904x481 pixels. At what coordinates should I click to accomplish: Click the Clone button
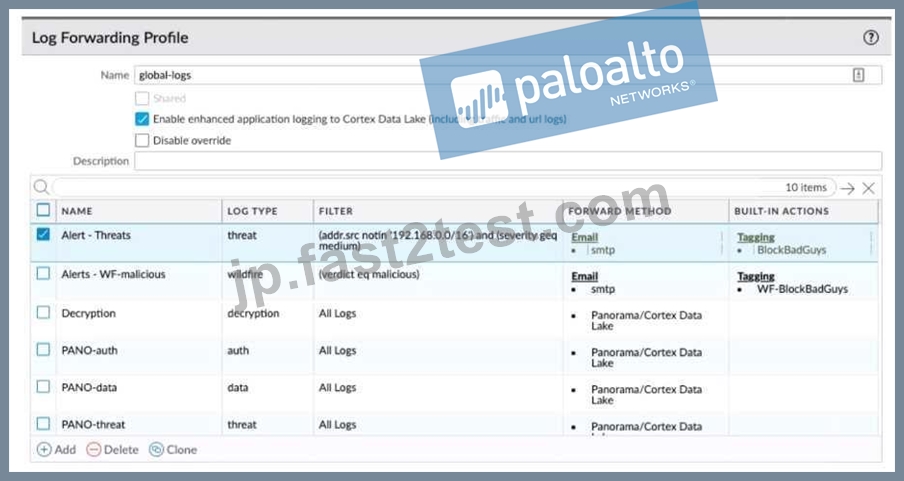tap(173, 449)
